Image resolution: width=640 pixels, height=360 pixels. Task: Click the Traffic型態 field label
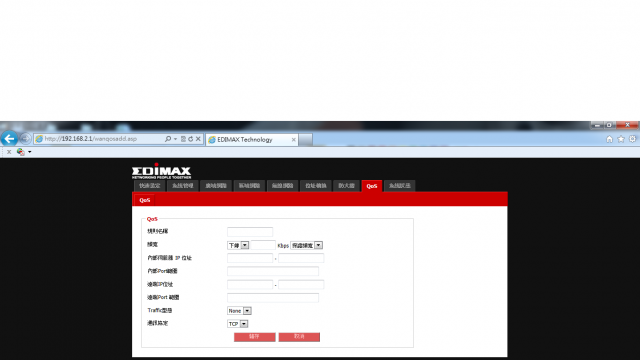pyautogui.click(x=160, y=311)
